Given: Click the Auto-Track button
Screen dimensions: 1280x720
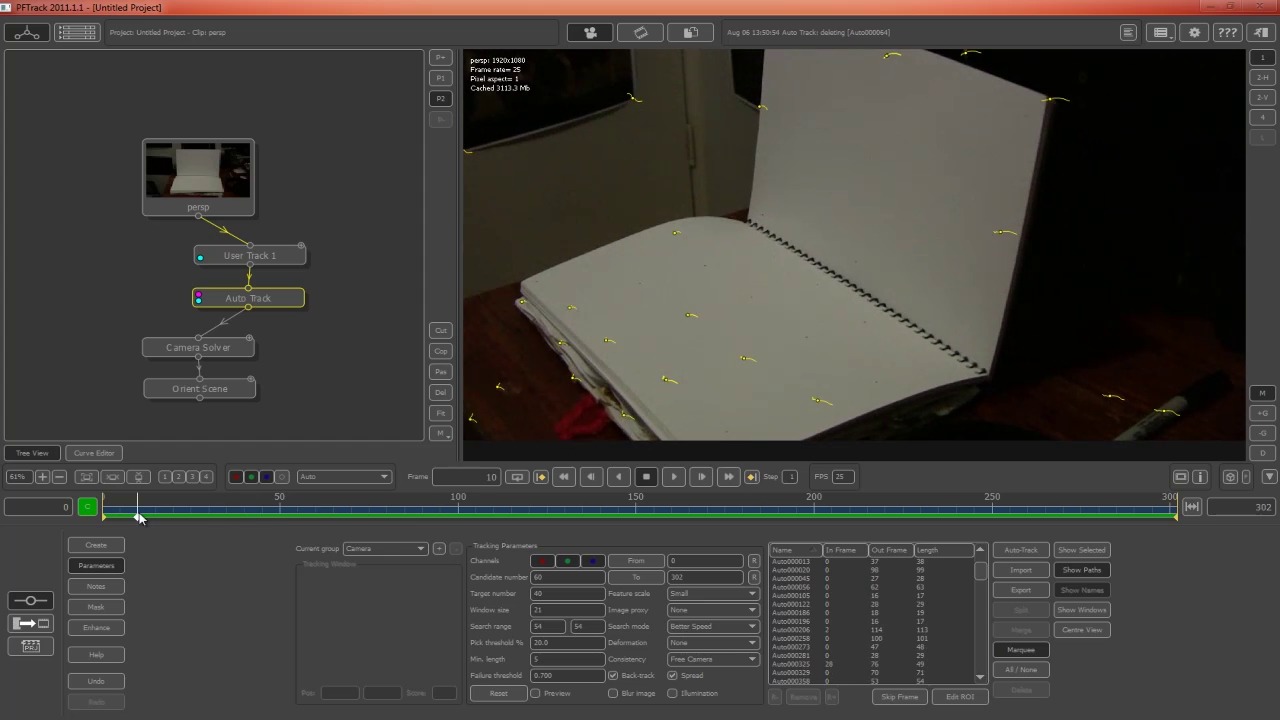Looking at the screenshot, I should coord(1021,550).
